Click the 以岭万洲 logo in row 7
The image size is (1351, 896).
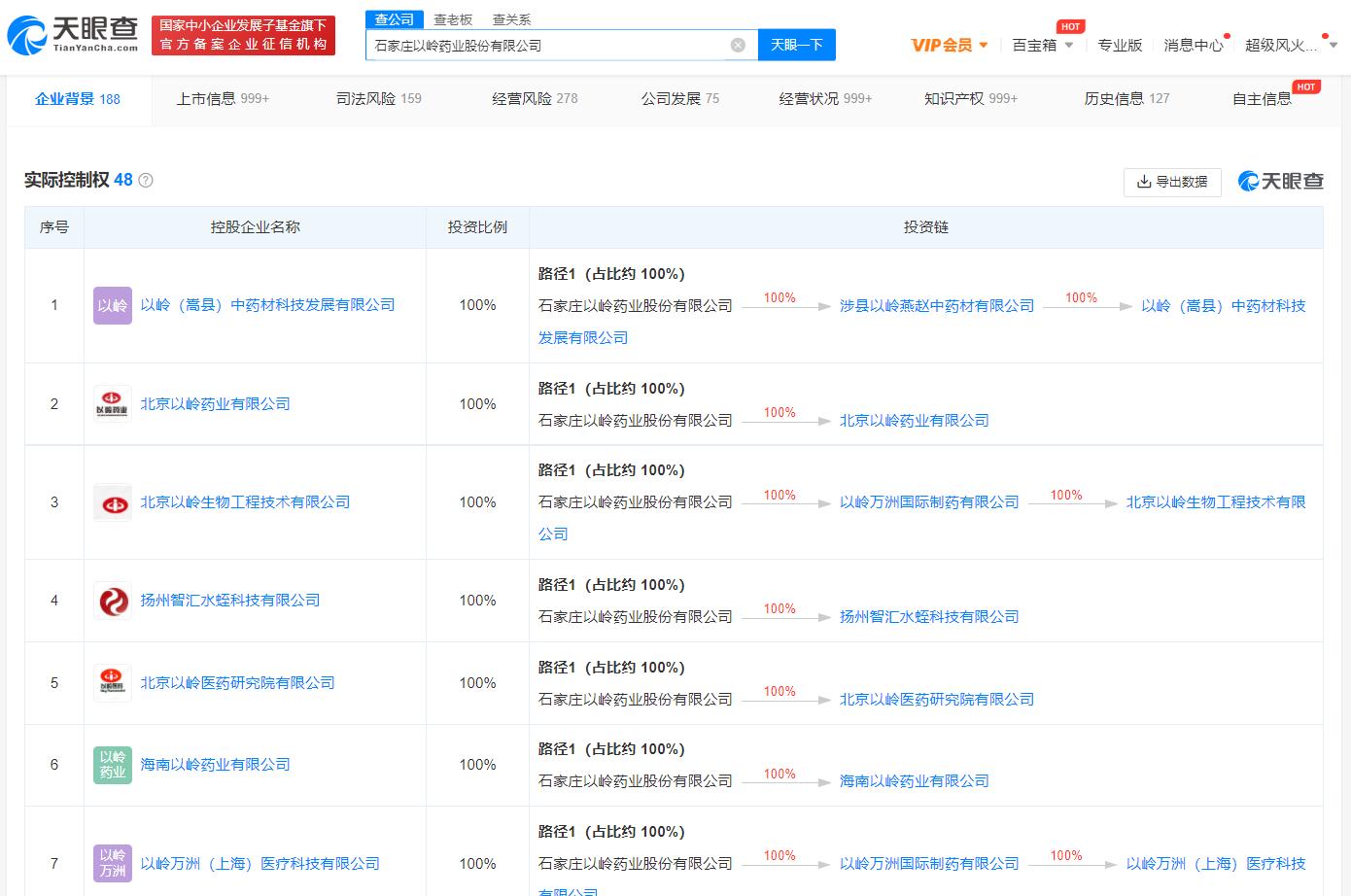tap(113, 863)
